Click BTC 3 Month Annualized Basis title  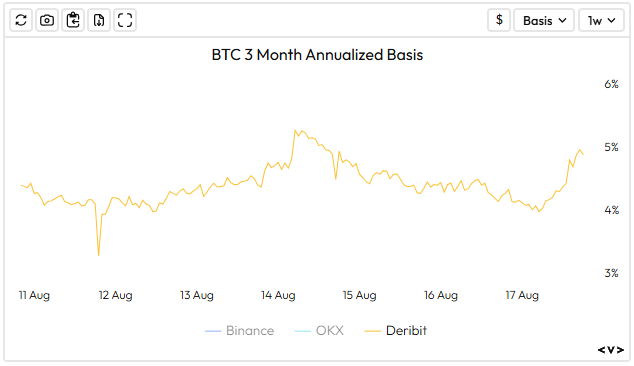317,55
